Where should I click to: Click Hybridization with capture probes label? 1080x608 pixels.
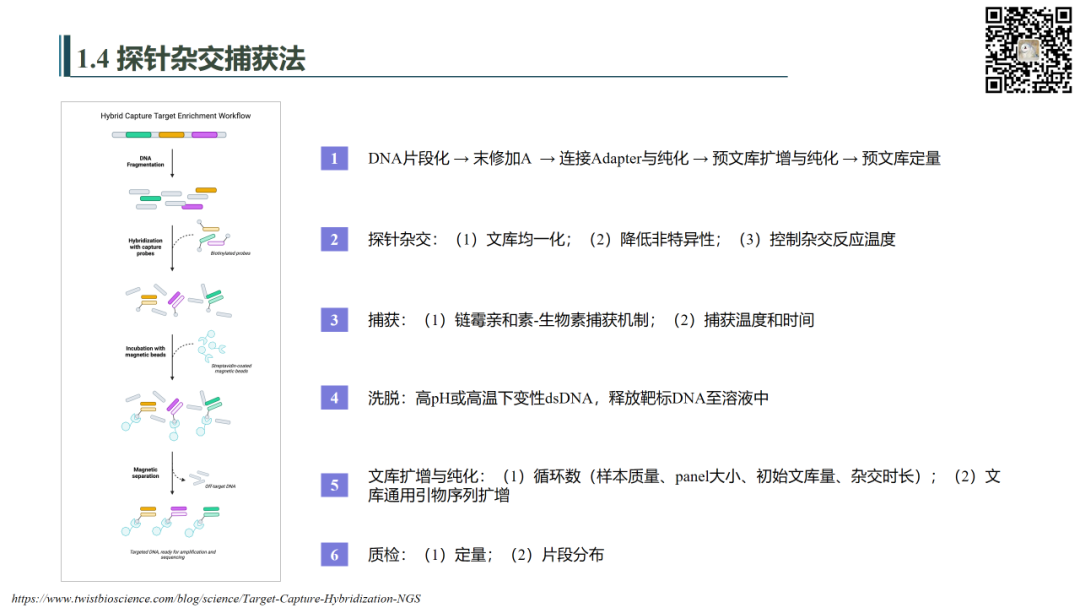click(x=145, y=248)
